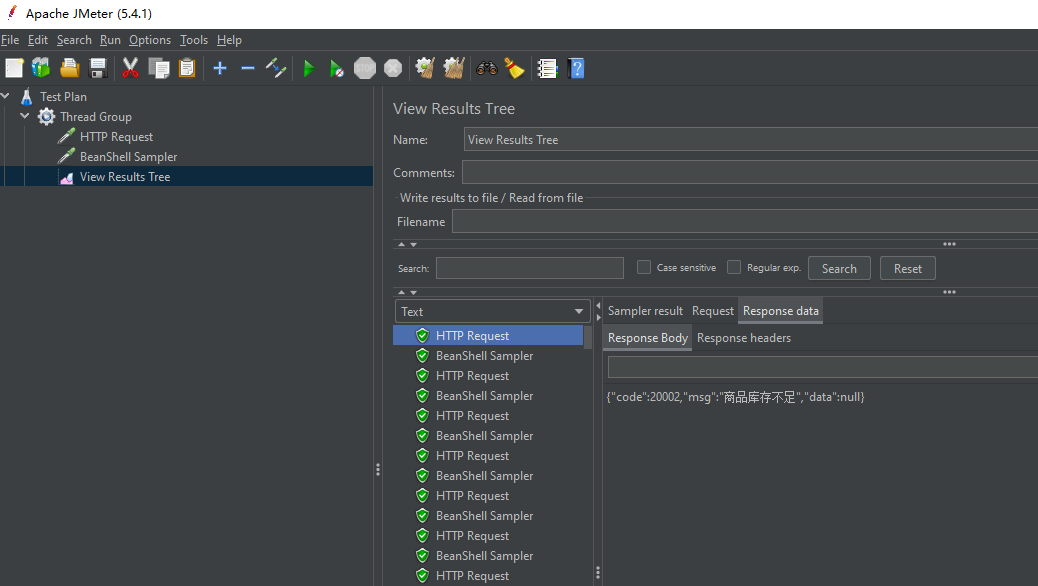This screenshot has width=1038, height=586.
Task: Select HTTP Request in test plan tree
Action: coord(116,136)
